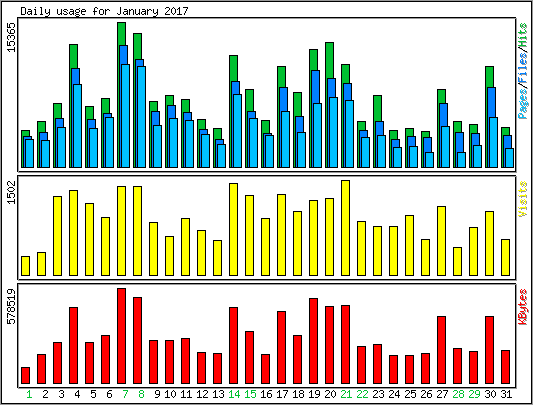Click the chart title 'Daily usage for January 2017'
Image resolution: width=533 pixels, height=405 pixels.
(x=104, y=11)
